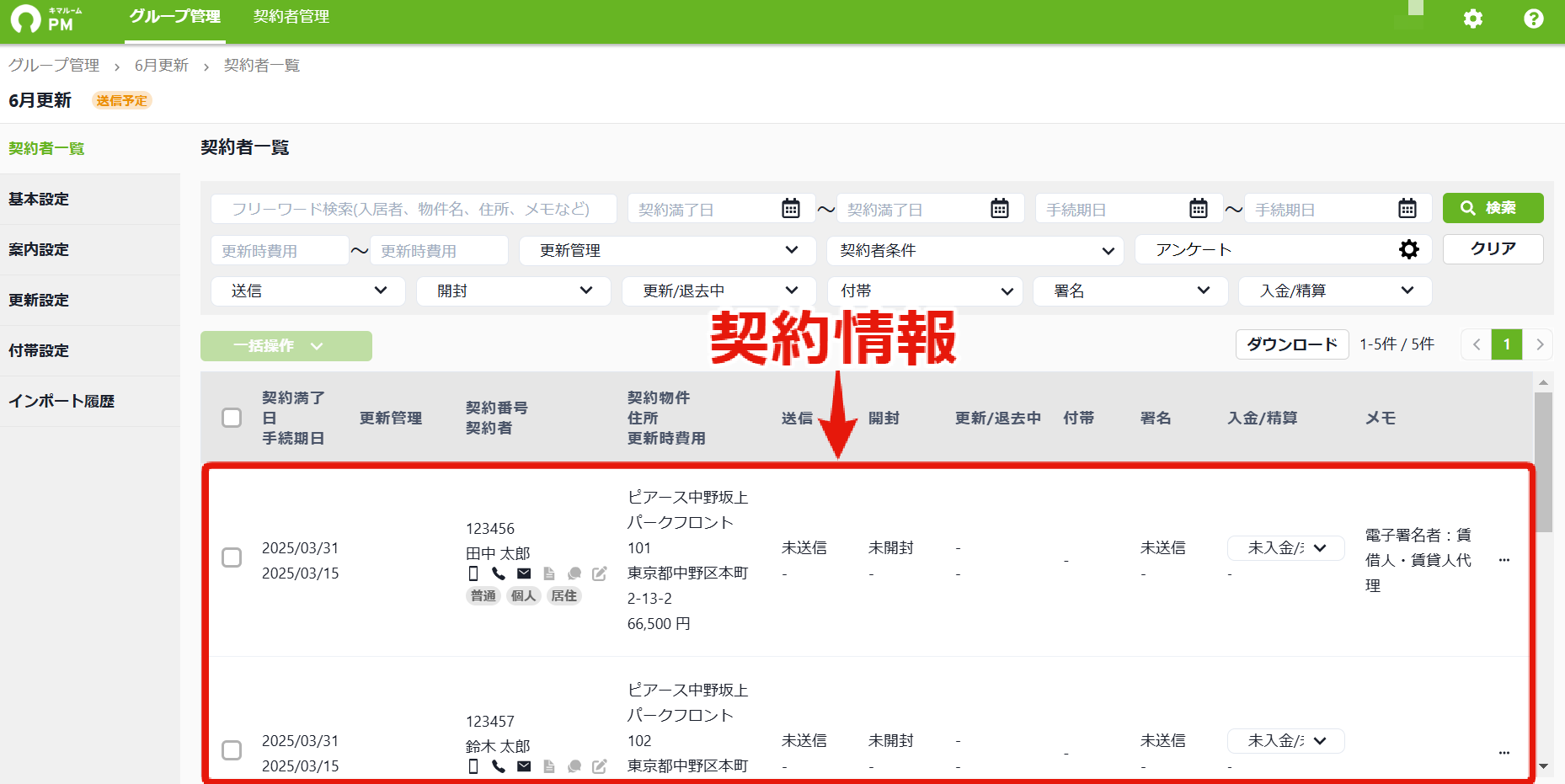The image size is (1565, 784).
Task: Open 更新設定 in sidebar
Action: coord(90,301)
